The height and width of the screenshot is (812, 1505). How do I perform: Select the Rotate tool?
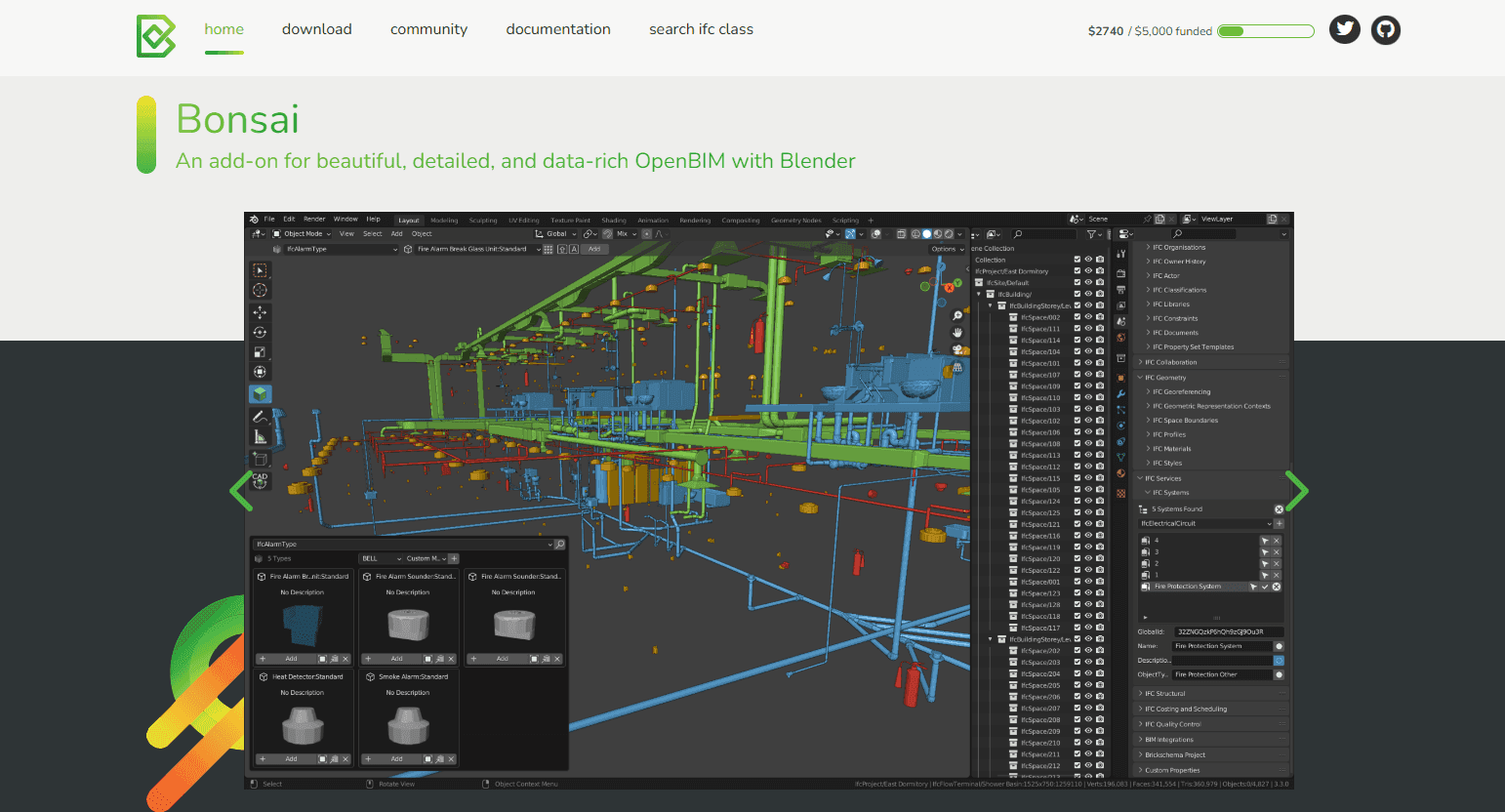pyautogui.click(x=261, y=332)
